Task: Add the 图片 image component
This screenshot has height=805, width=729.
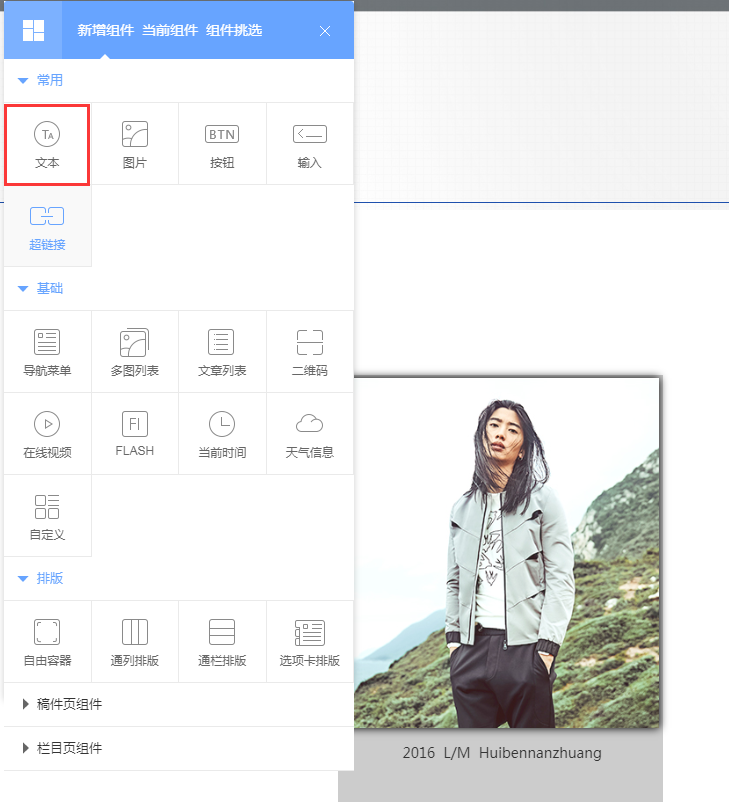Action: (x=134, y=143)
